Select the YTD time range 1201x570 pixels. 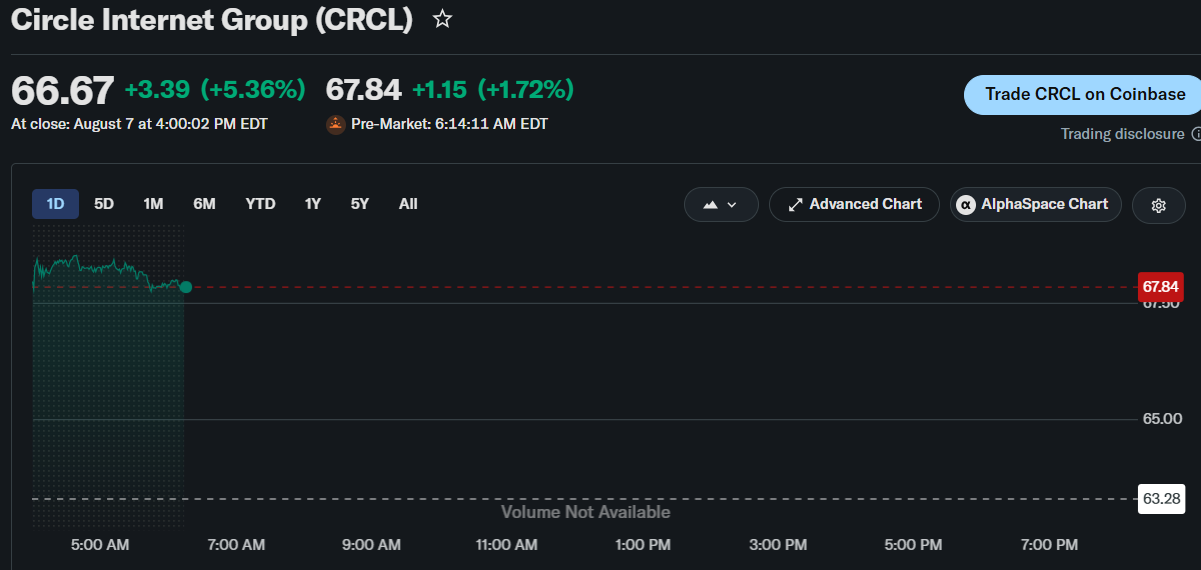point(261,204)
